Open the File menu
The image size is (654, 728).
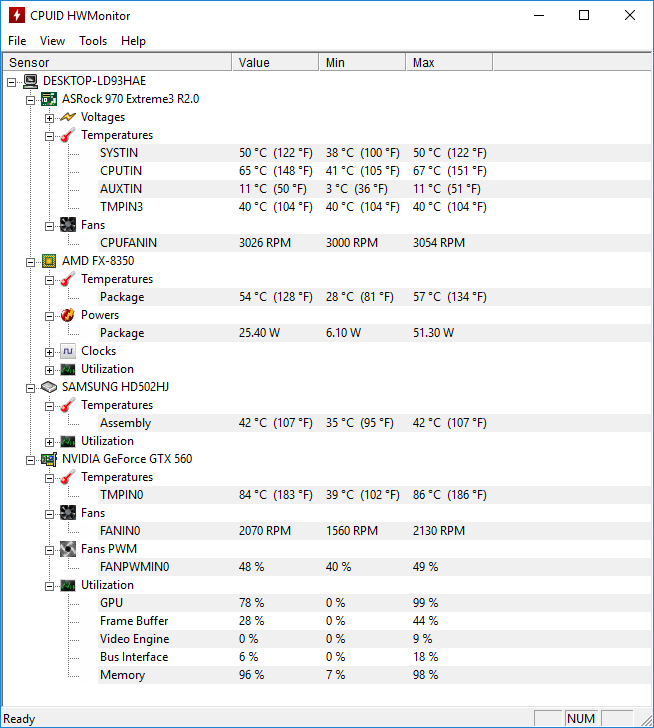click(17, 41)
